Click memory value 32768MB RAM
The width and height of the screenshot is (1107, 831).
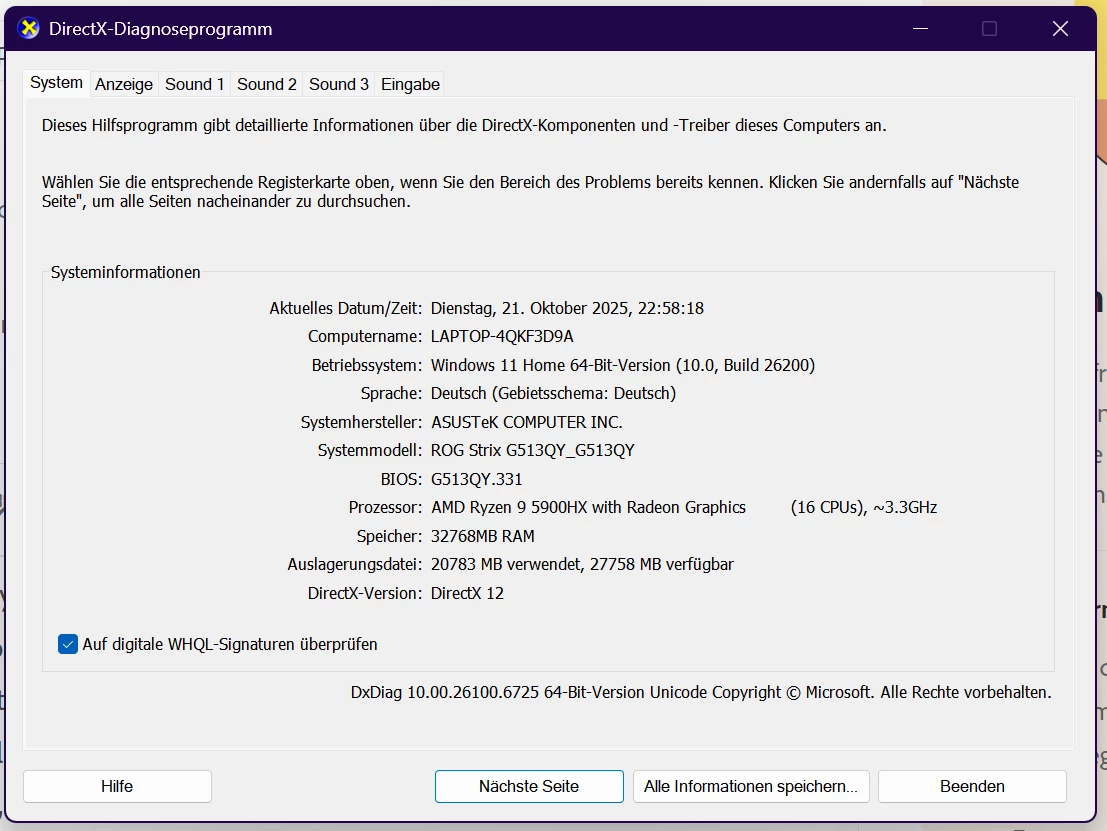tap(483, 536)
